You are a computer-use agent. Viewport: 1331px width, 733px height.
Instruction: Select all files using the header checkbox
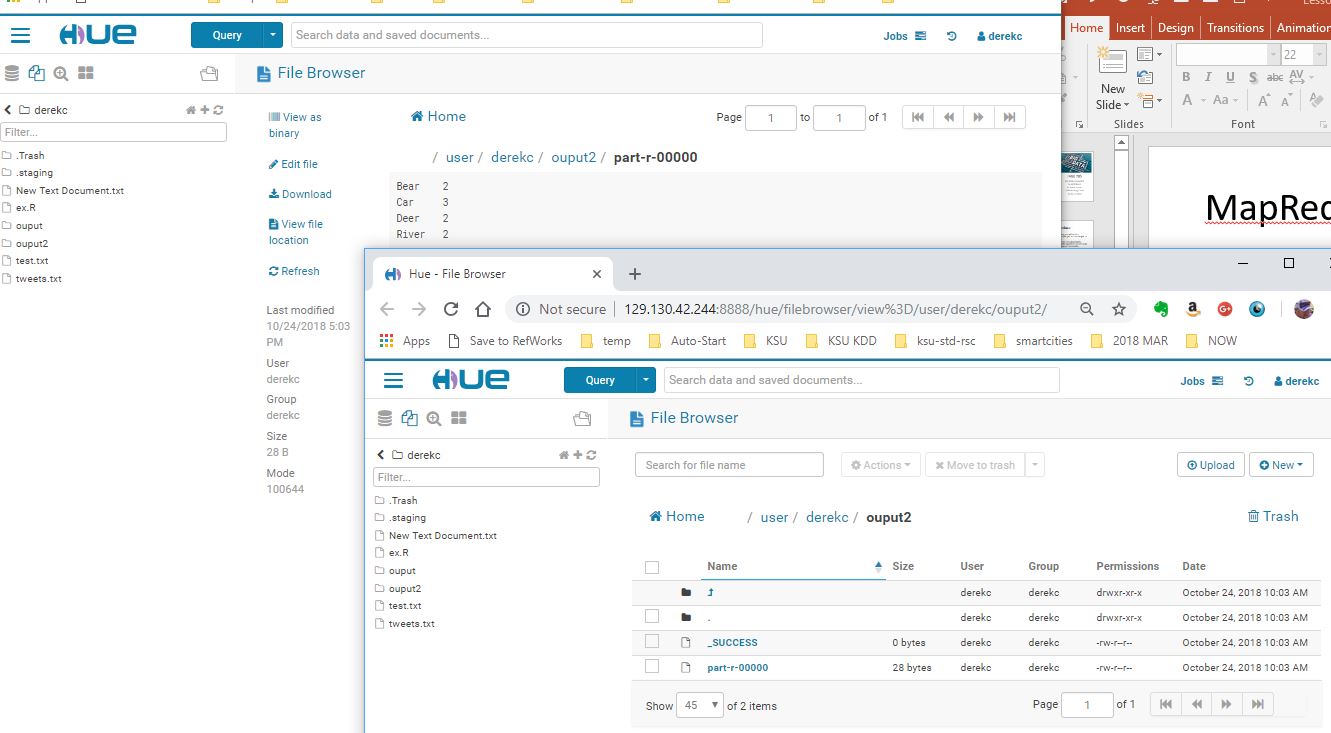tap(652, 566)
